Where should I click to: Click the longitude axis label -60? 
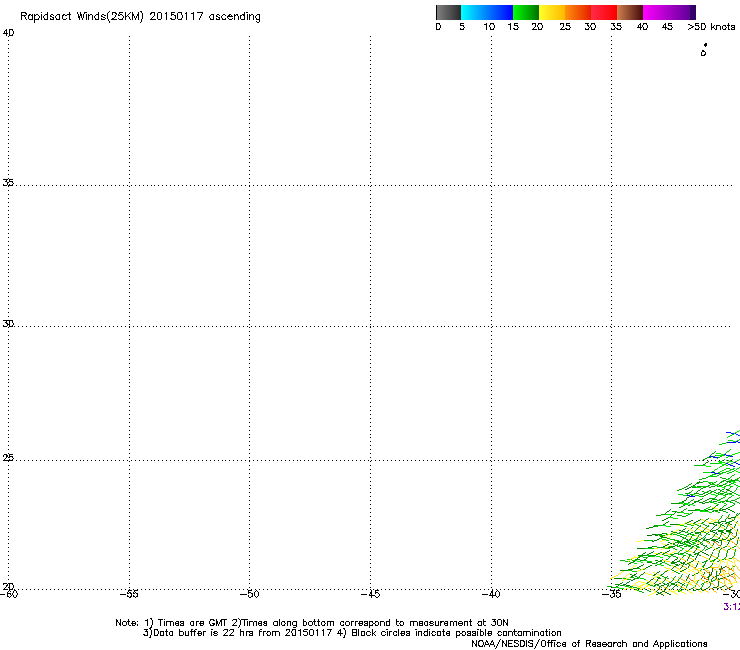9,594
